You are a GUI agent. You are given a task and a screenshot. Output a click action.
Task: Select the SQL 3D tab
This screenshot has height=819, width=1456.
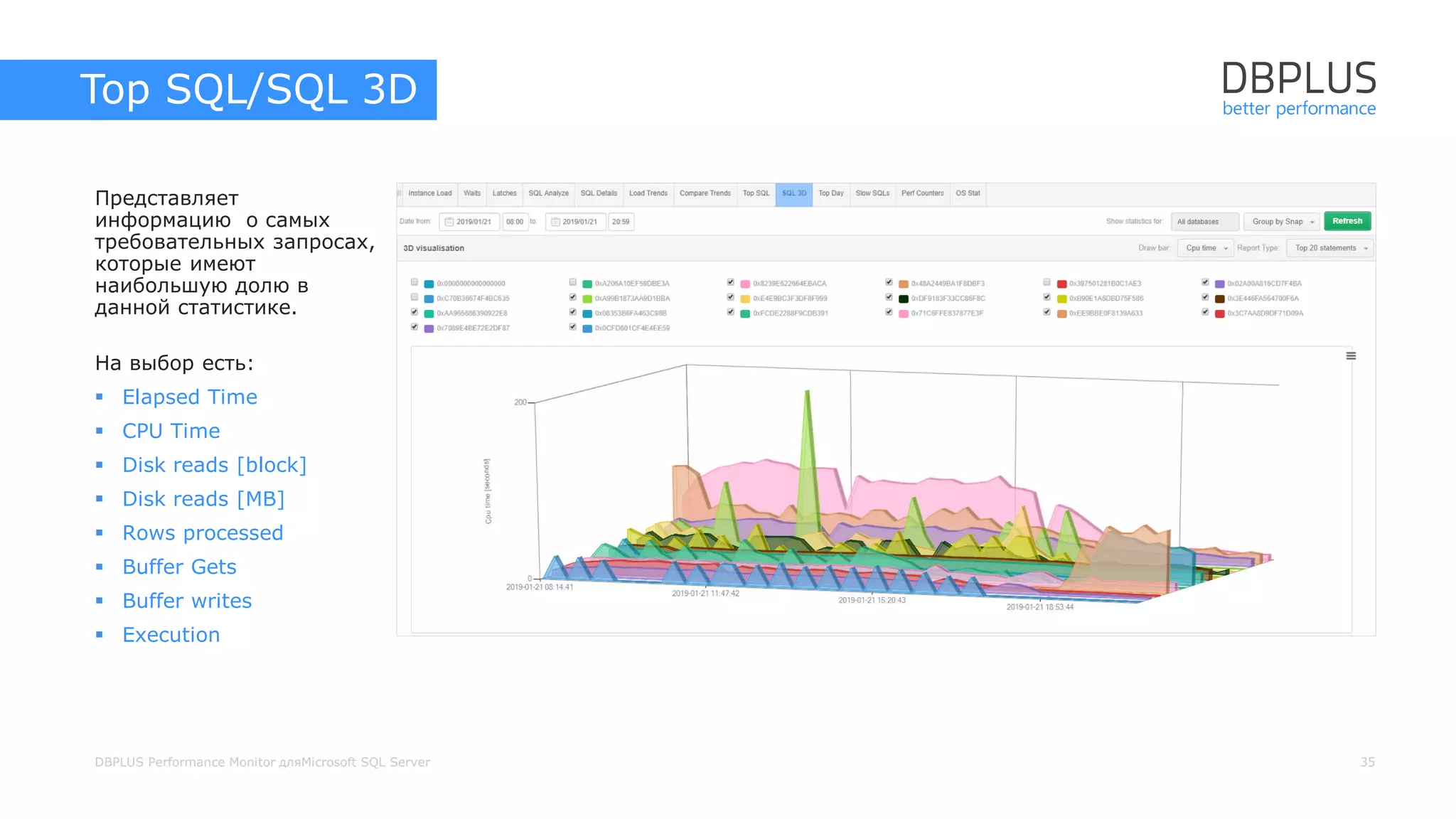(x=794, y=193)
